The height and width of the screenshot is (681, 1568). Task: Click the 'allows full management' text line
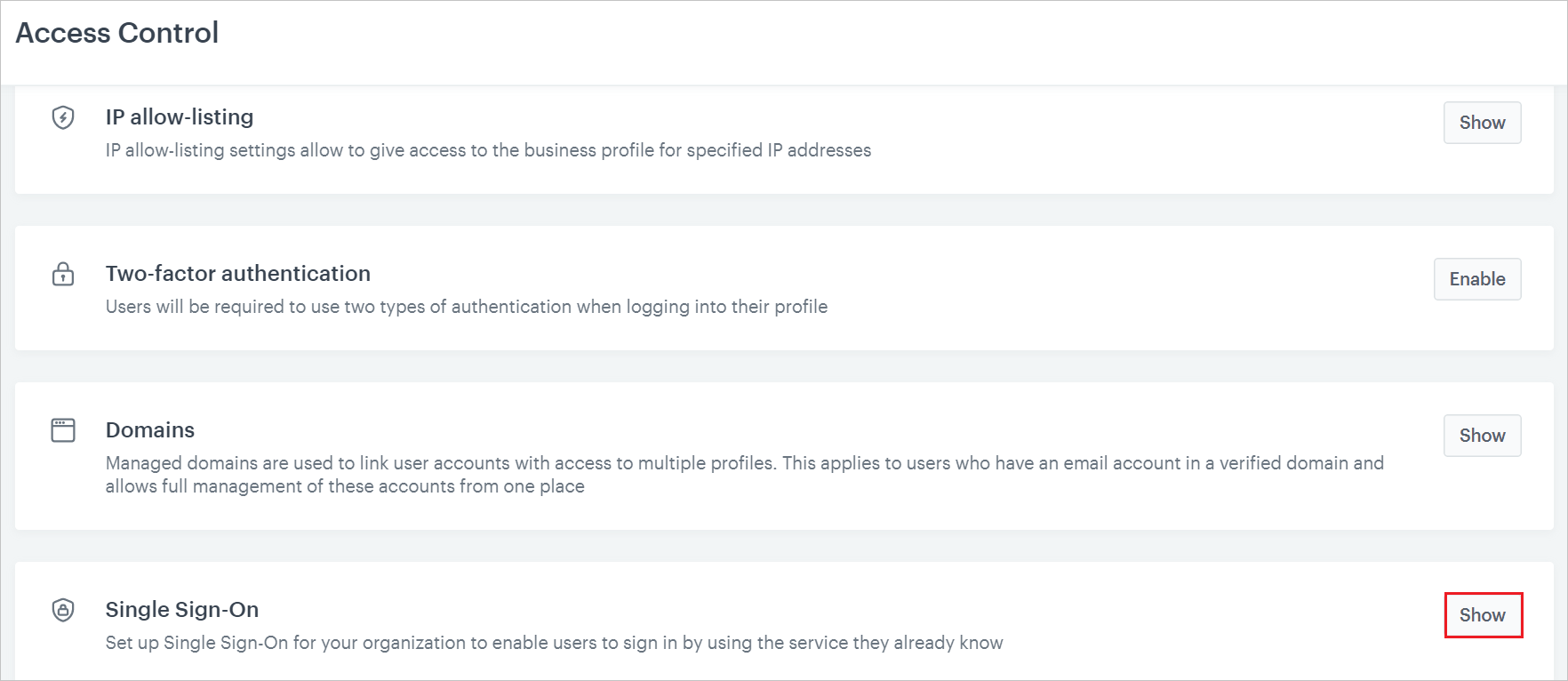345,486
